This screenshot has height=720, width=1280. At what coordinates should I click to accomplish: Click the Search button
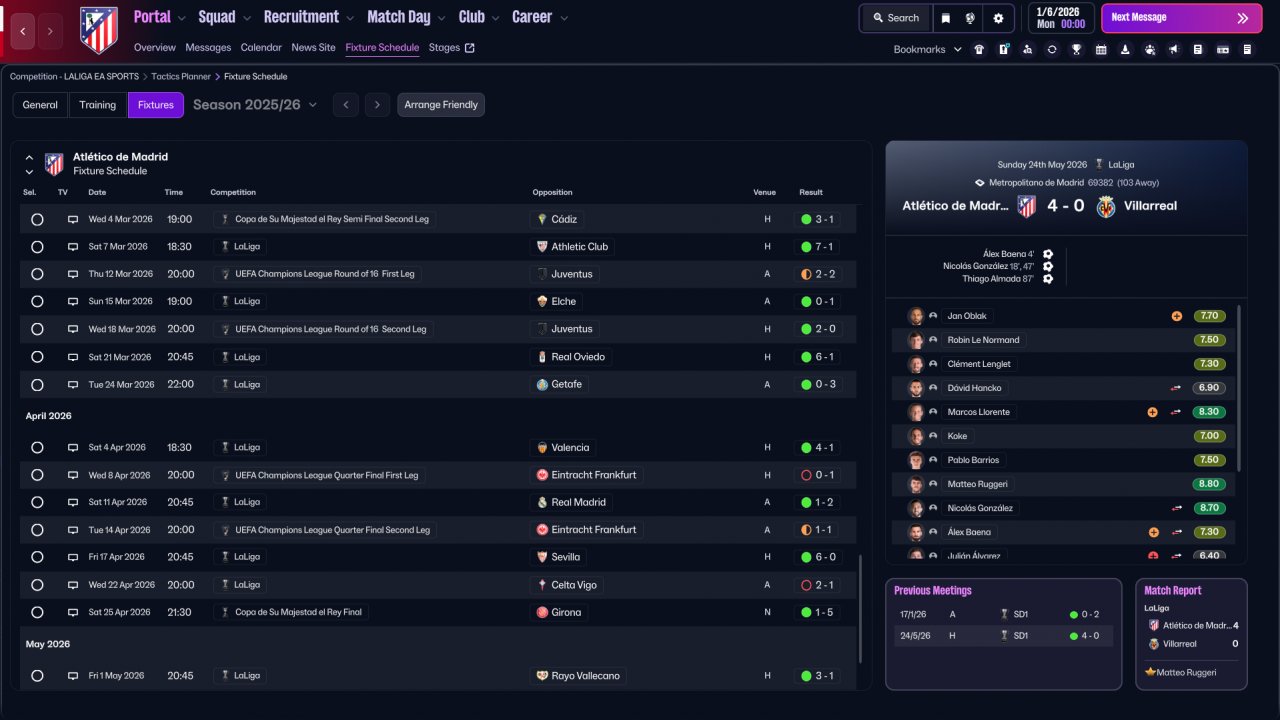(895, 18)
